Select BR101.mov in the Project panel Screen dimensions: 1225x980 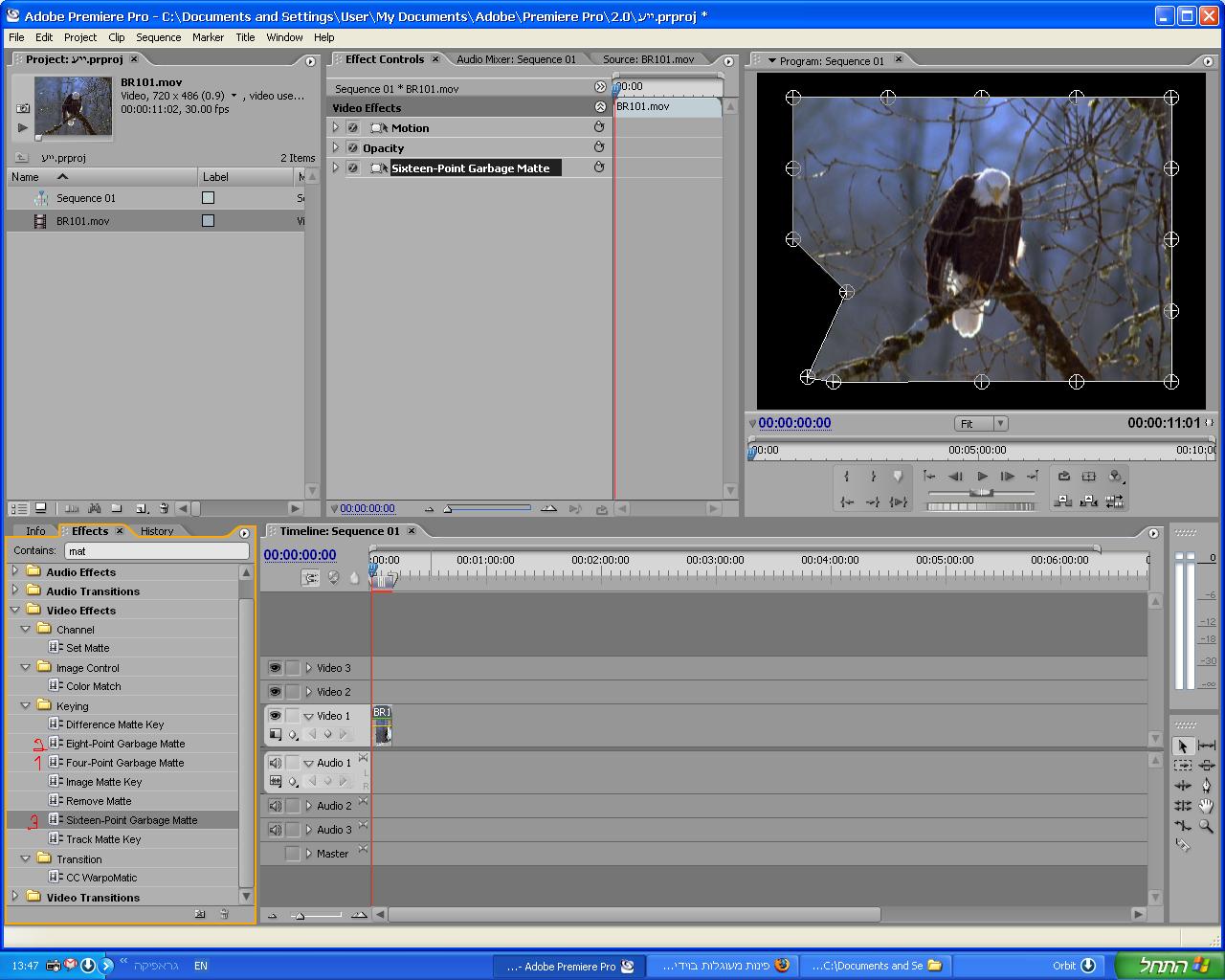82,221
